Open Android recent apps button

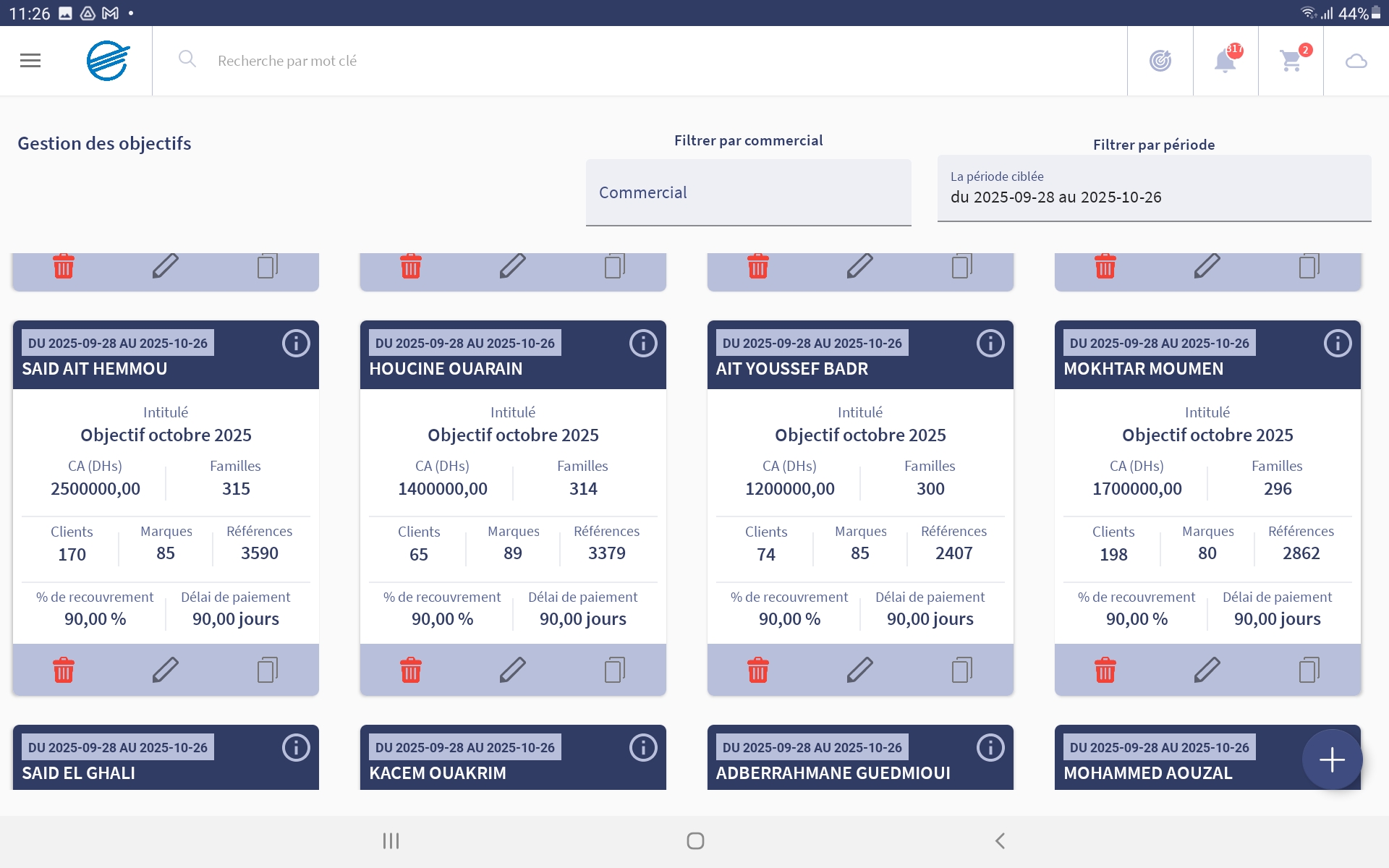[x=391, y=841]
